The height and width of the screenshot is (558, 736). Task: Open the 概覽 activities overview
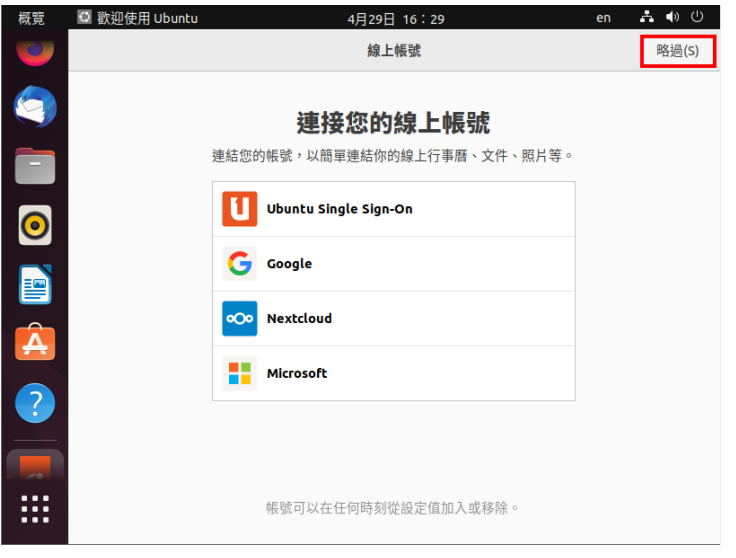click(31, 18)
